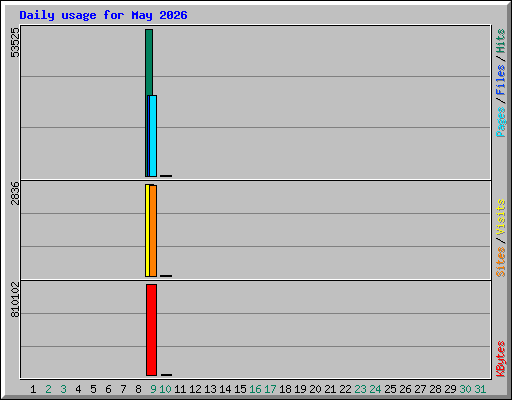Click the orange Sites bar

pos(153,231)
